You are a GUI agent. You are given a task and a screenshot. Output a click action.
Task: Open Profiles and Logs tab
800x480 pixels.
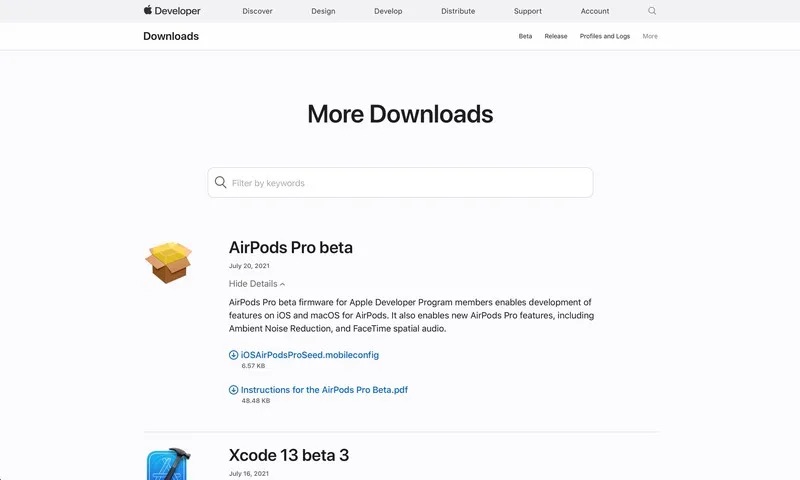point(605,36)
